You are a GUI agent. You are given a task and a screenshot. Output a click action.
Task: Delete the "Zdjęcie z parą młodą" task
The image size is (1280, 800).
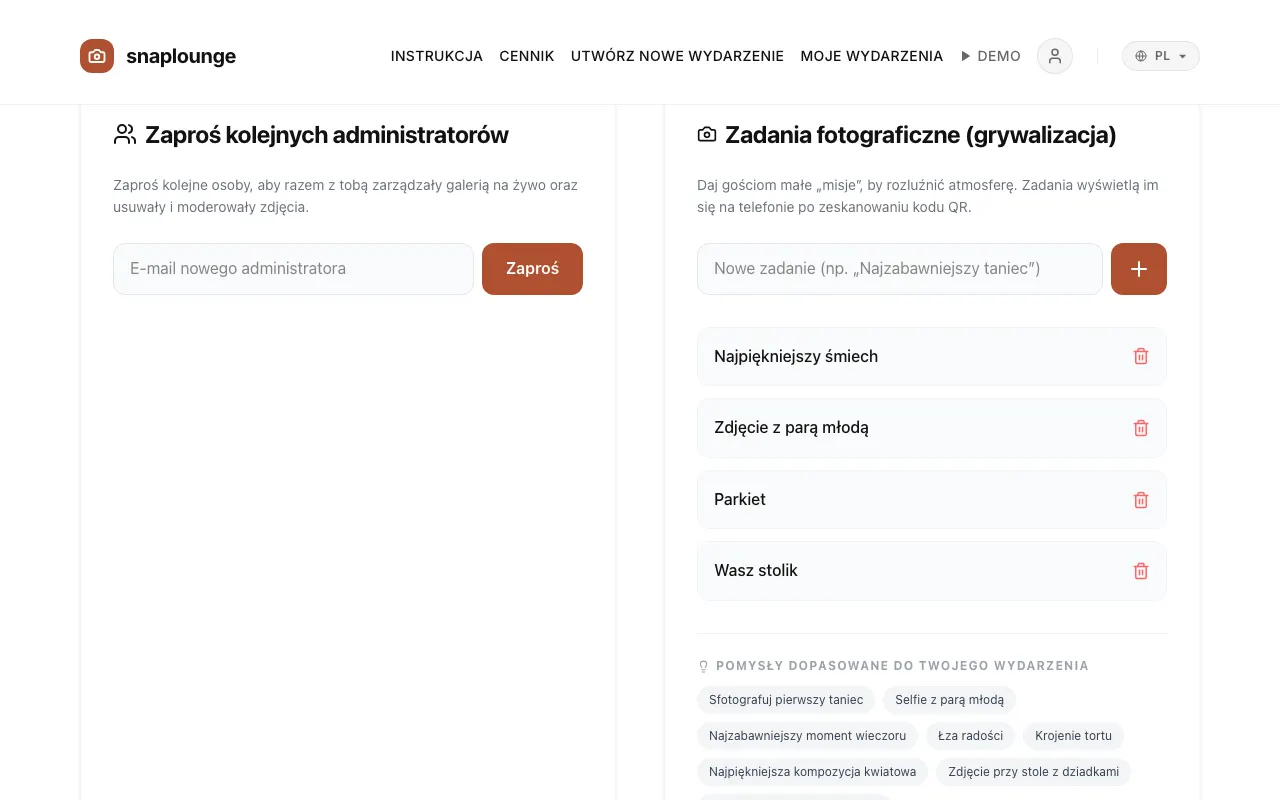1141,428
